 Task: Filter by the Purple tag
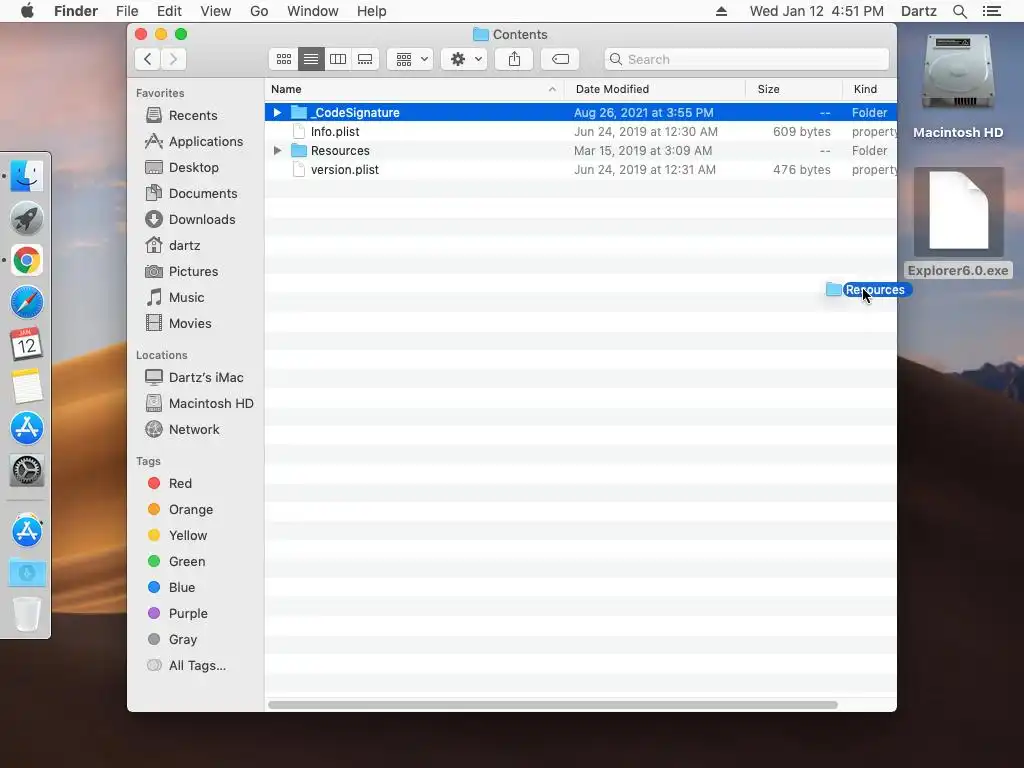click(187, 613)
